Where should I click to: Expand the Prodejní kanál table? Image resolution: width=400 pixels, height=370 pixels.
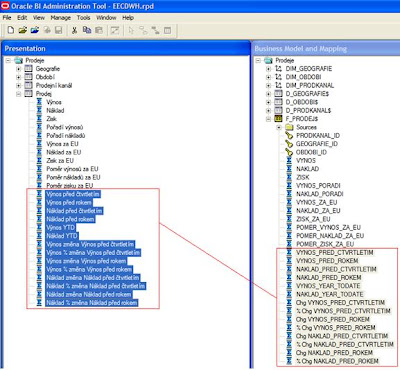[x=19, y=85]
